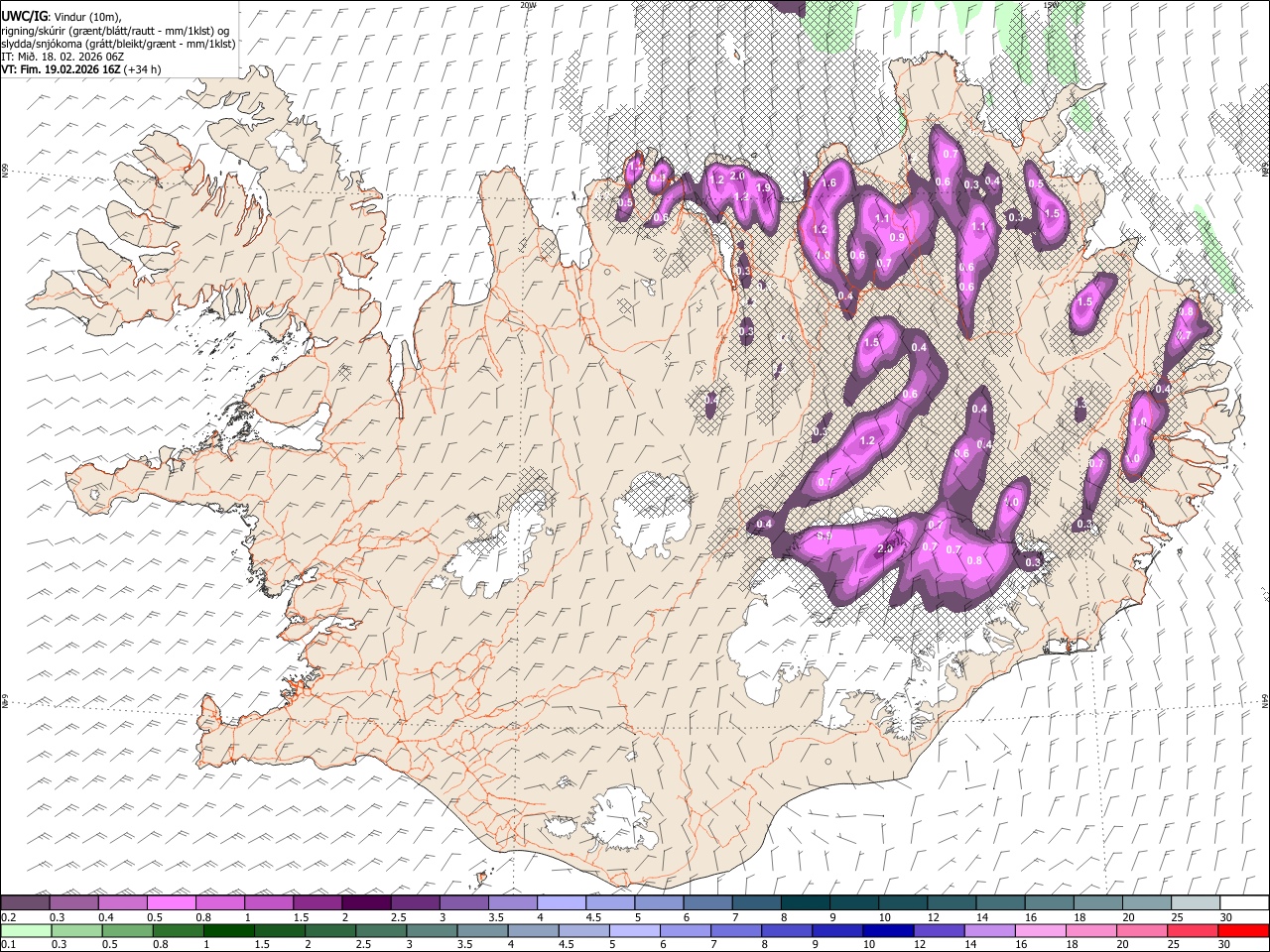Select the 'VT: Fim. 19.02.2026 16Z (+34 h)' line

(80, 69)
